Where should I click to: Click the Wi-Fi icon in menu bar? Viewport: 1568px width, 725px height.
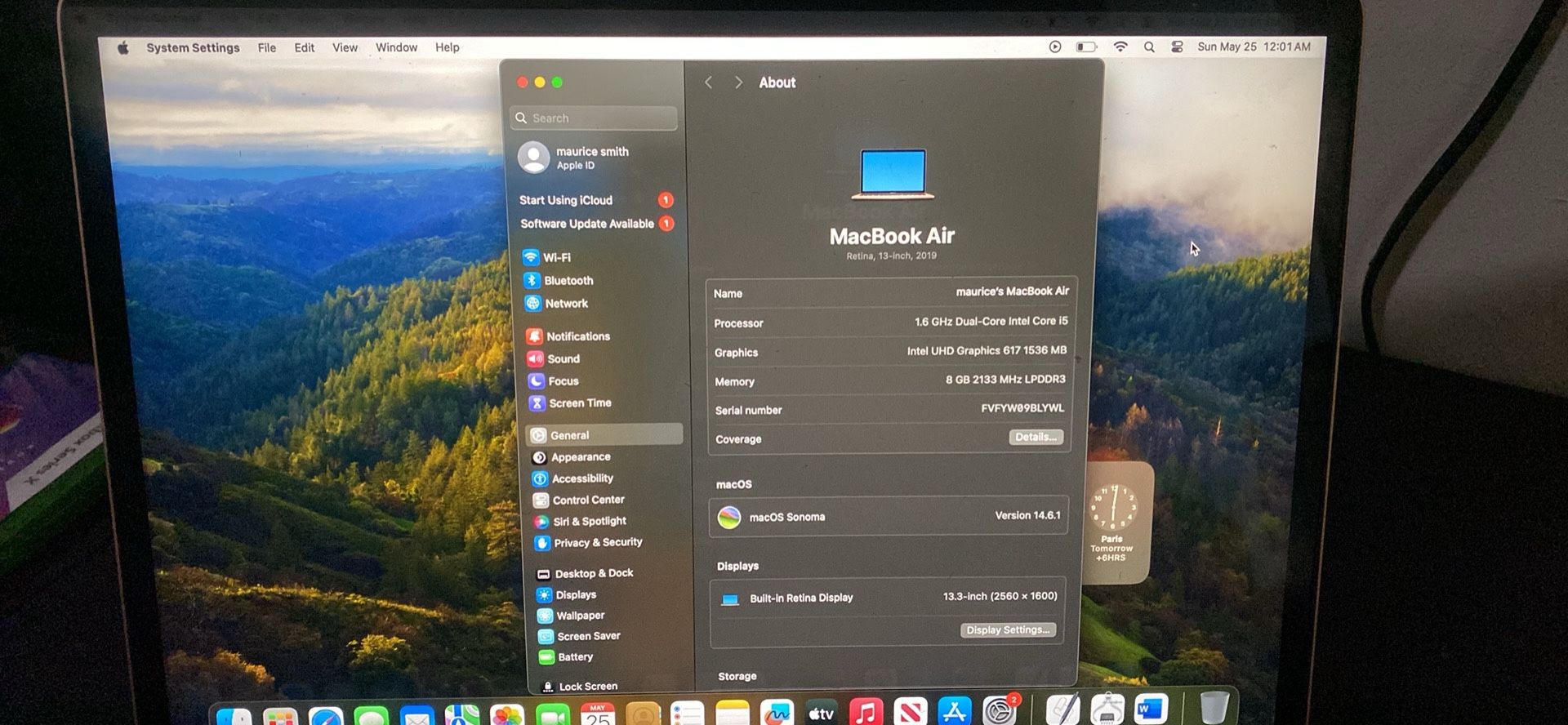pos(1120,47)
